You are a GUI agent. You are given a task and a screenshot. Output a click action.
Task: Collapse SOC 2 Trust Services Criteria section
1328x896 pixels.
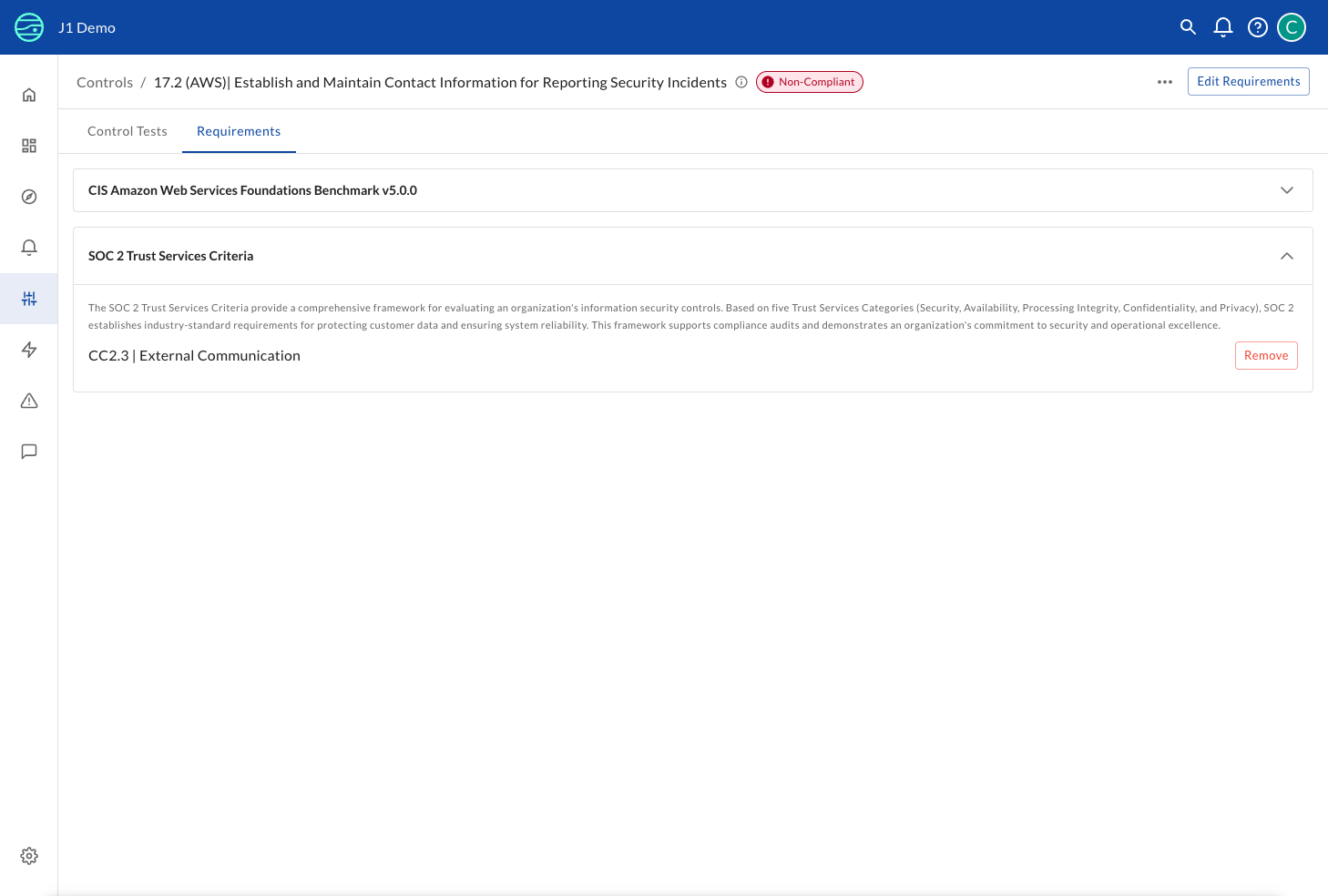(x=1286, y=256)
